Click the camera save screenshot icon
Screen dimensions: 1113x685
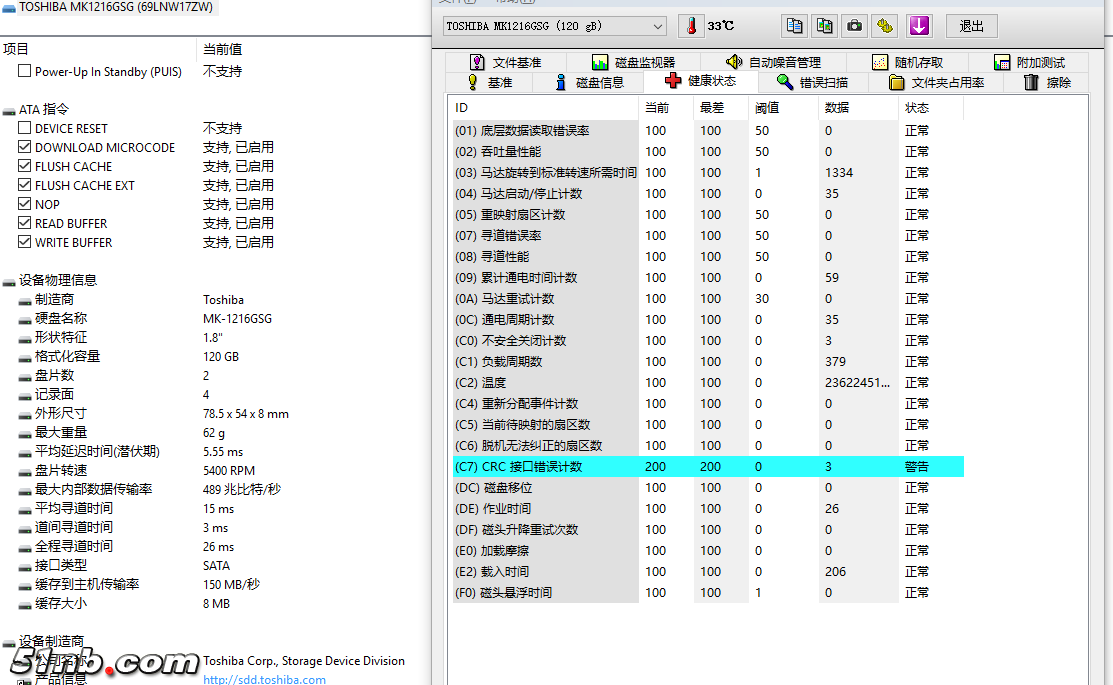coord(855,26)
